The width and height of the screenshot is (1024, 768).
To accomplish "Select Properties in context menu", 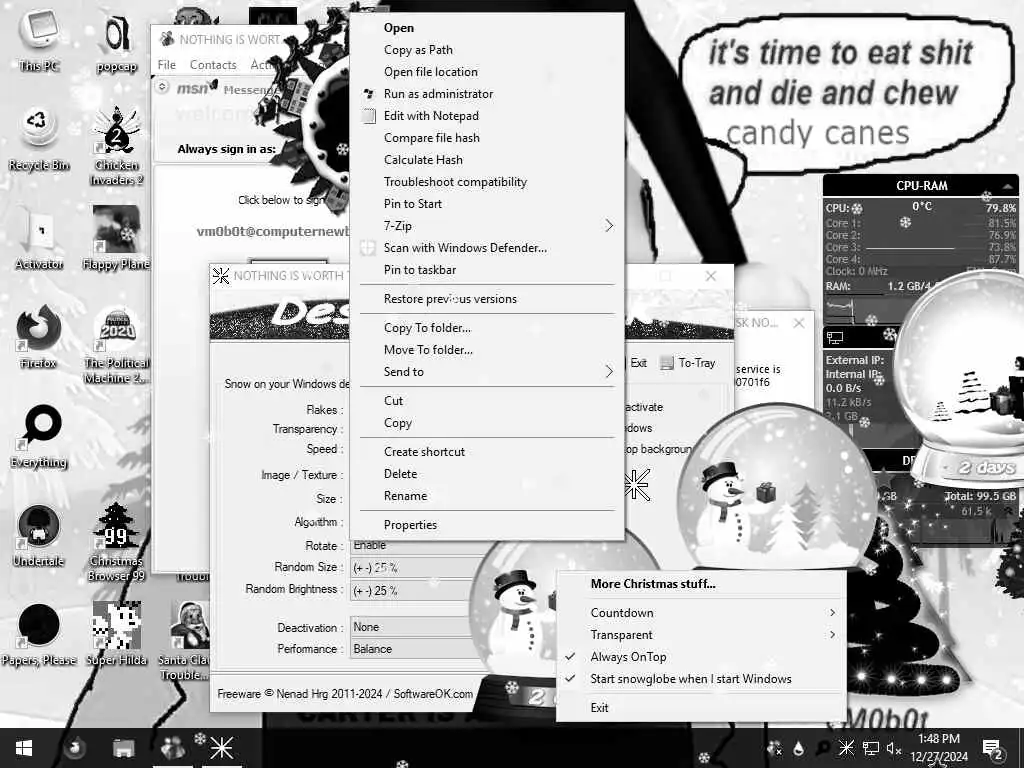I will (487, 525).
